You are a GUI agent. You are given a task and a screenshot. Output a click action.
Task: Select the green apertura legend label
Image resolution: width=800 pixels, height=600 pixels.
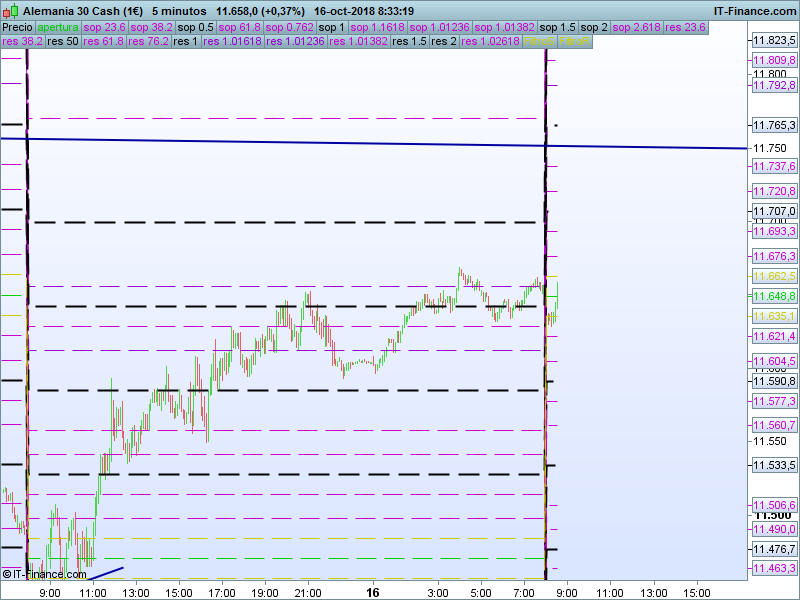pos(58,27)
